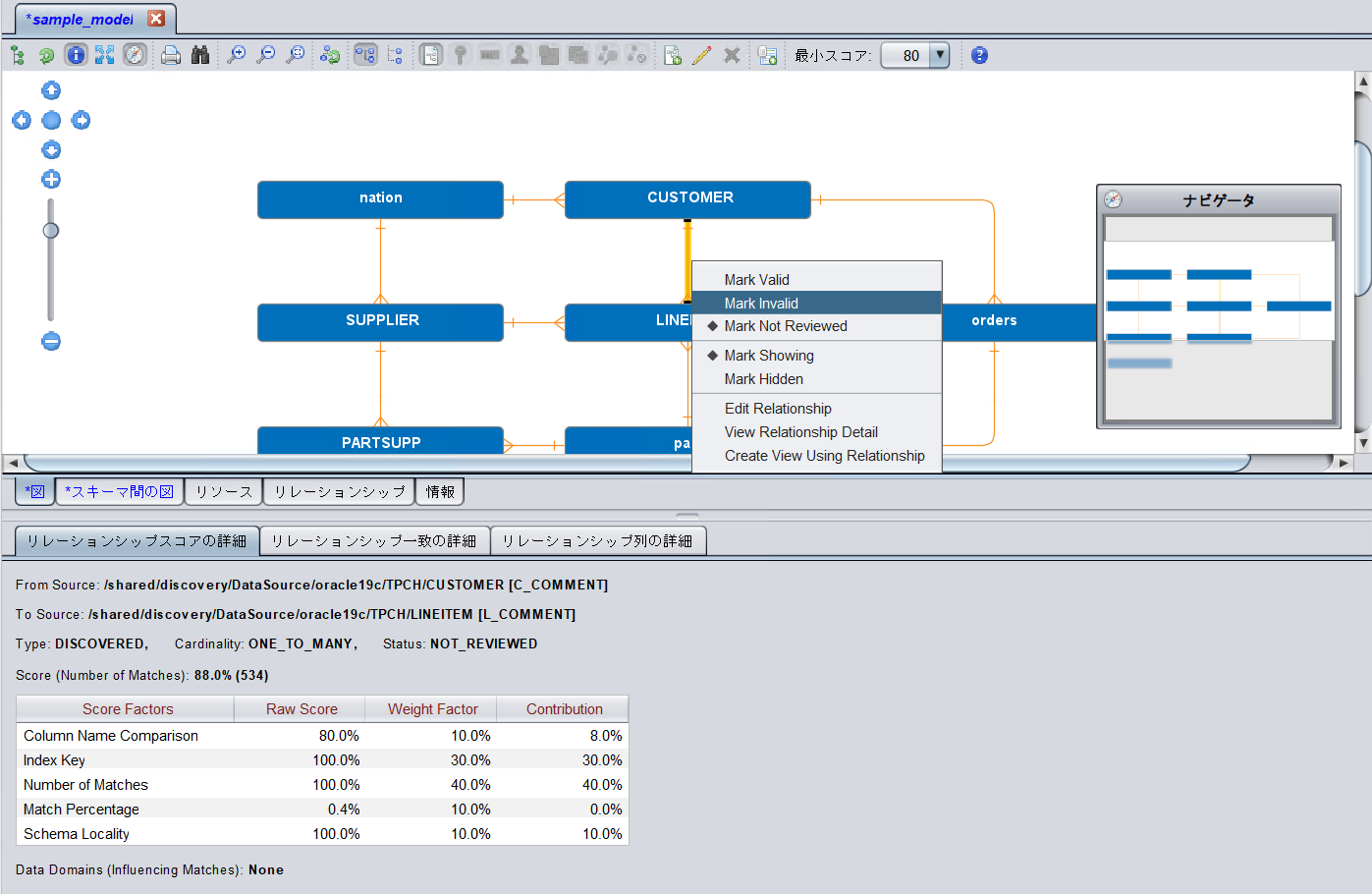Choose Mark Showing option
The height and width of the screenshot is (894, 1372).
tap(817, 356)
